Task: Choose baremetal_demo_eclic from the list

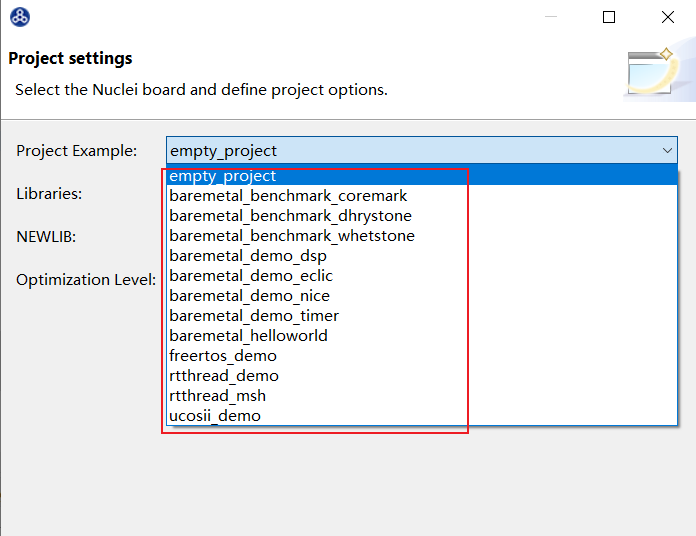Action: click(x=251, y=276)
